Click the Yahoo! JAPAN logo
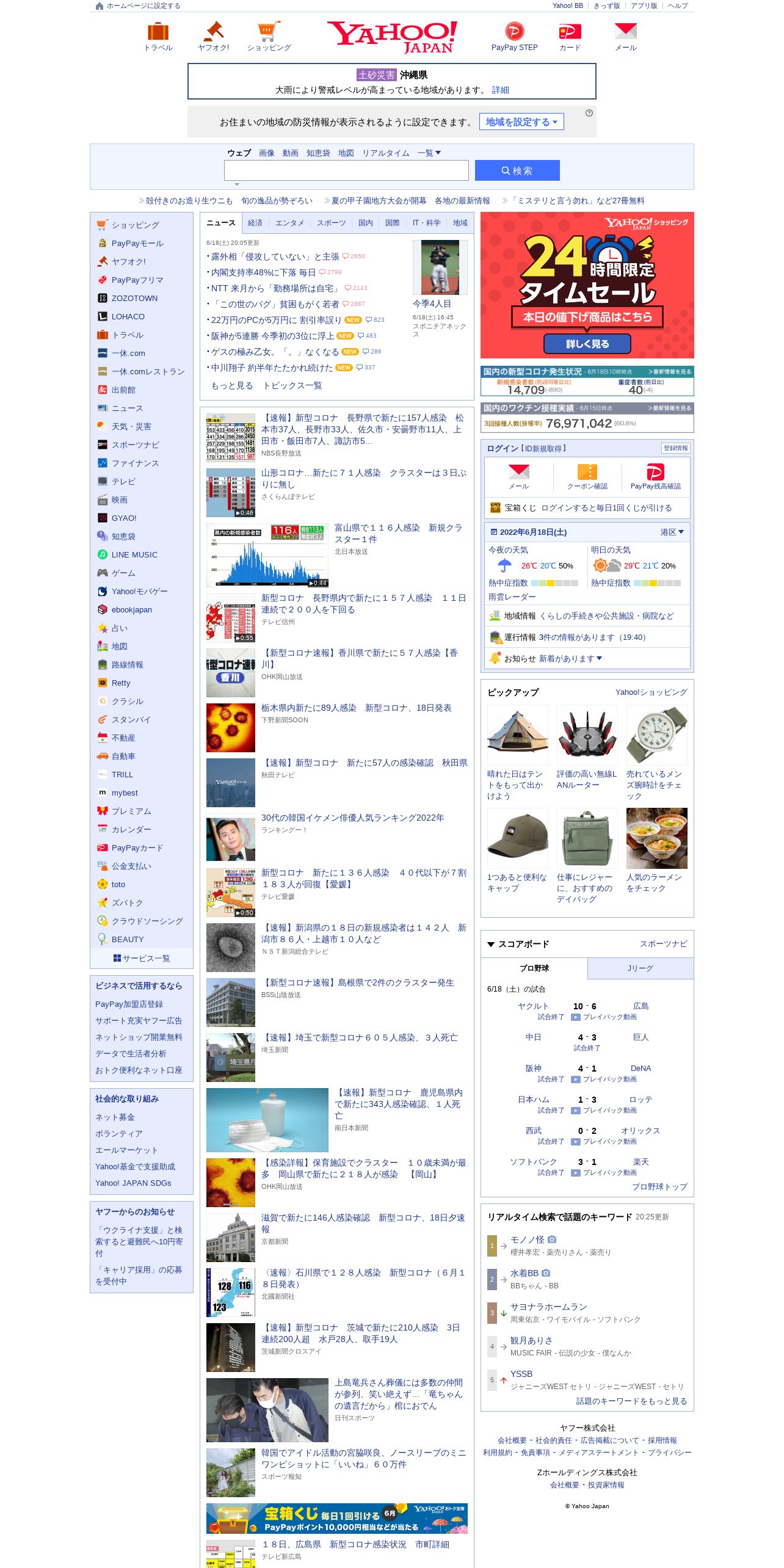Image resolution: width=784 pixels, height=1568 pixels. 392,37
